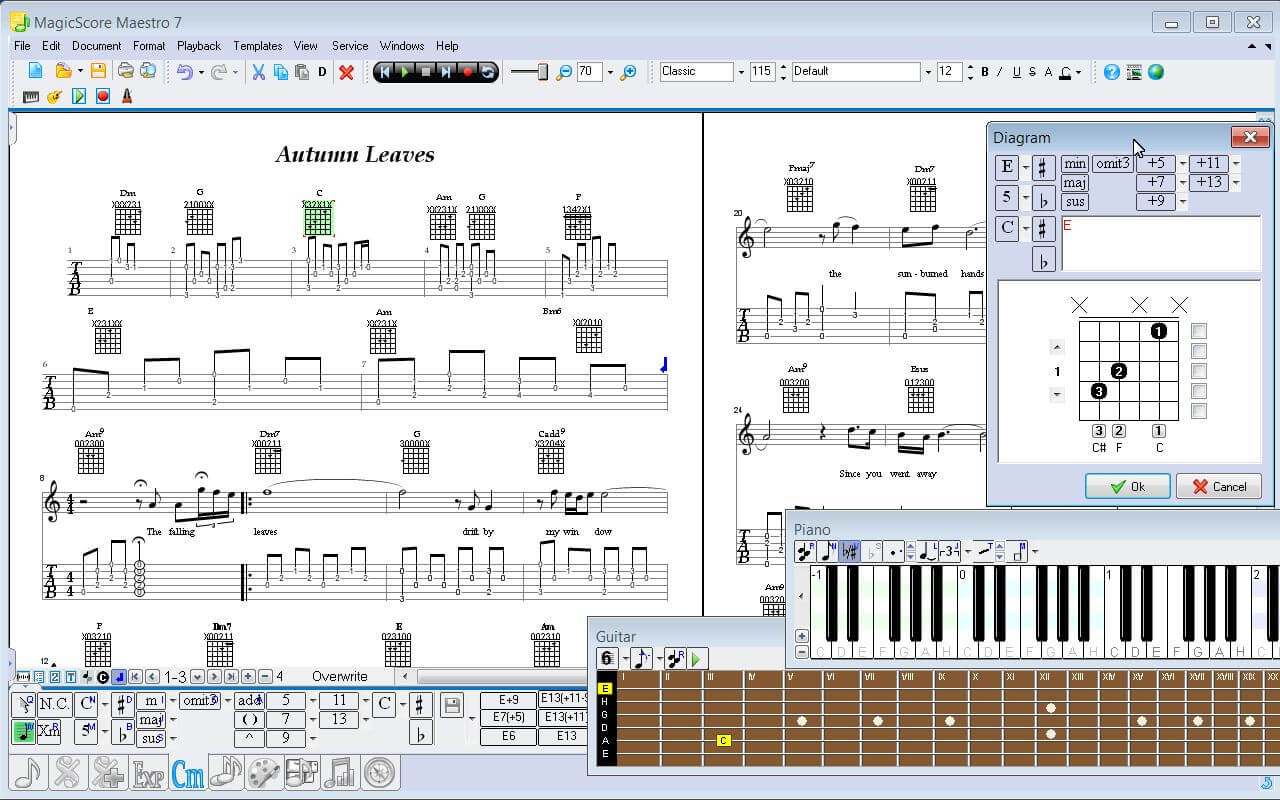The image size is (1280, 800).
Task: Tick the first fret checkbox in the Diagram dialog
Action: click(1200, 331)
